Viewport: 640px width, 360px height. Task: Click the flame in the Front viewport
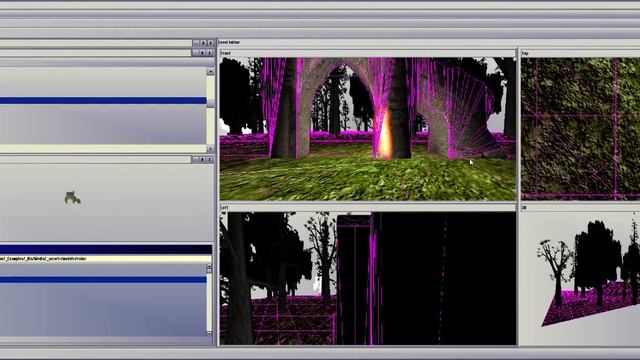point(384,135)
